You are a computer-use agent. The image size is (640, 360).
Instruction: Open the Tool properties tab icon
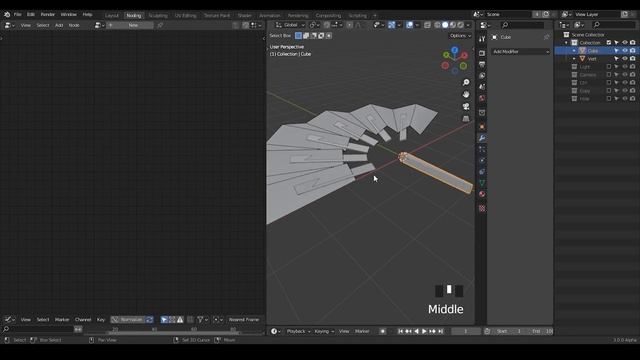pos(482,39)
